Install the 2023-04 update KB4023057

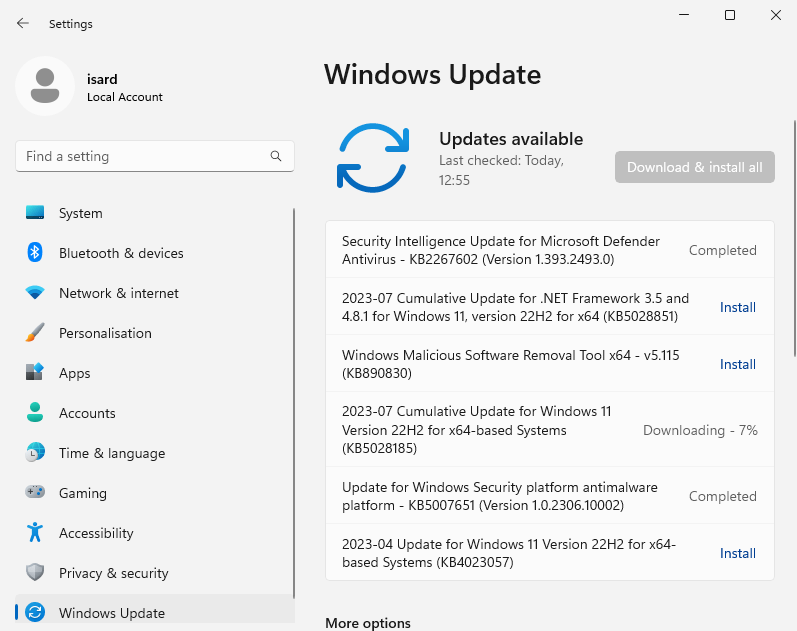click(x=738, y=553)
